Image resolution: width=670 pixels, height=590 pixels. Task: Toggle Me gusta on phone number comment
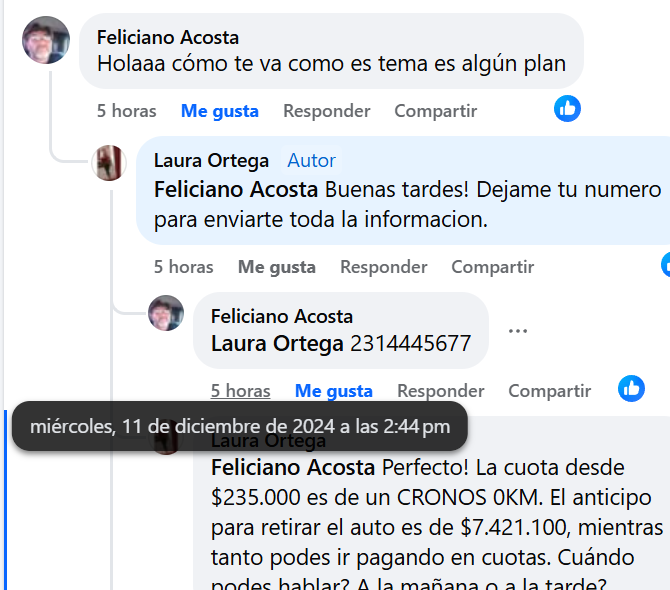(334, 391)
